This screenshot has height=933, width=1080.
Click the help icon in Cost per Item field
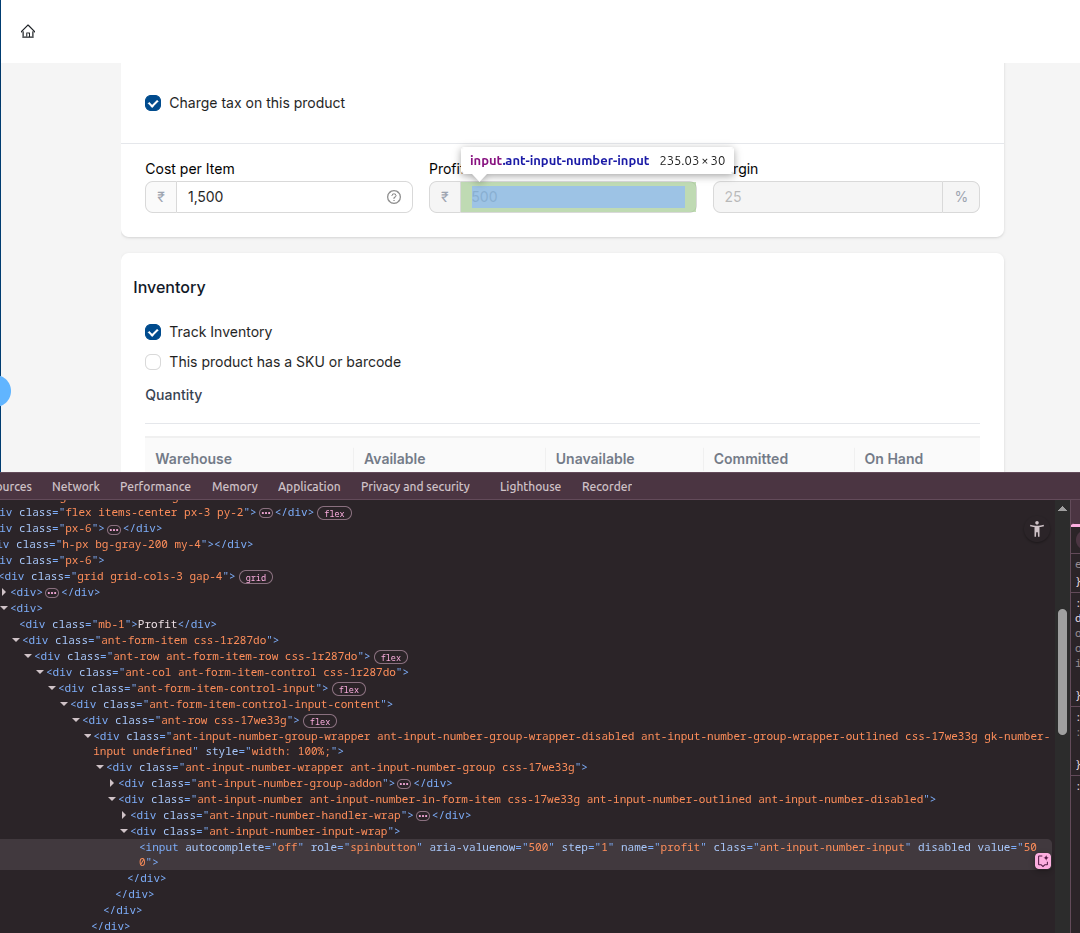pyautogui.click(x=394, y=197)
